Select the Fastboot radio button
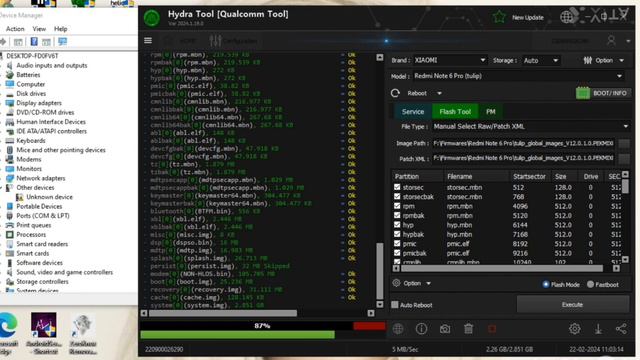This screenshot has width=640, height=360. pos(590,284)
